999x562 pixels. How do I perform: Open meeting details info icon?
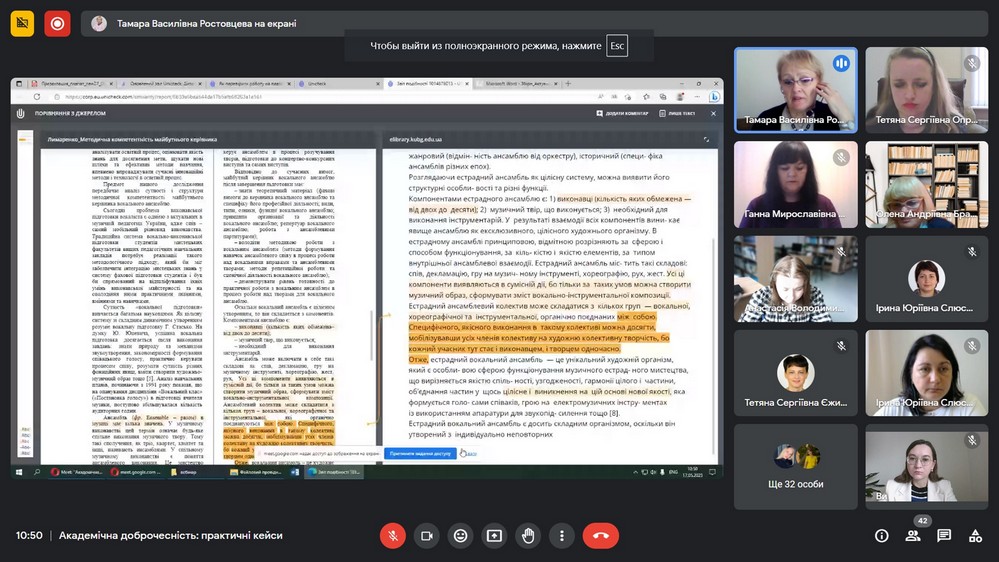tap(881, 536)
